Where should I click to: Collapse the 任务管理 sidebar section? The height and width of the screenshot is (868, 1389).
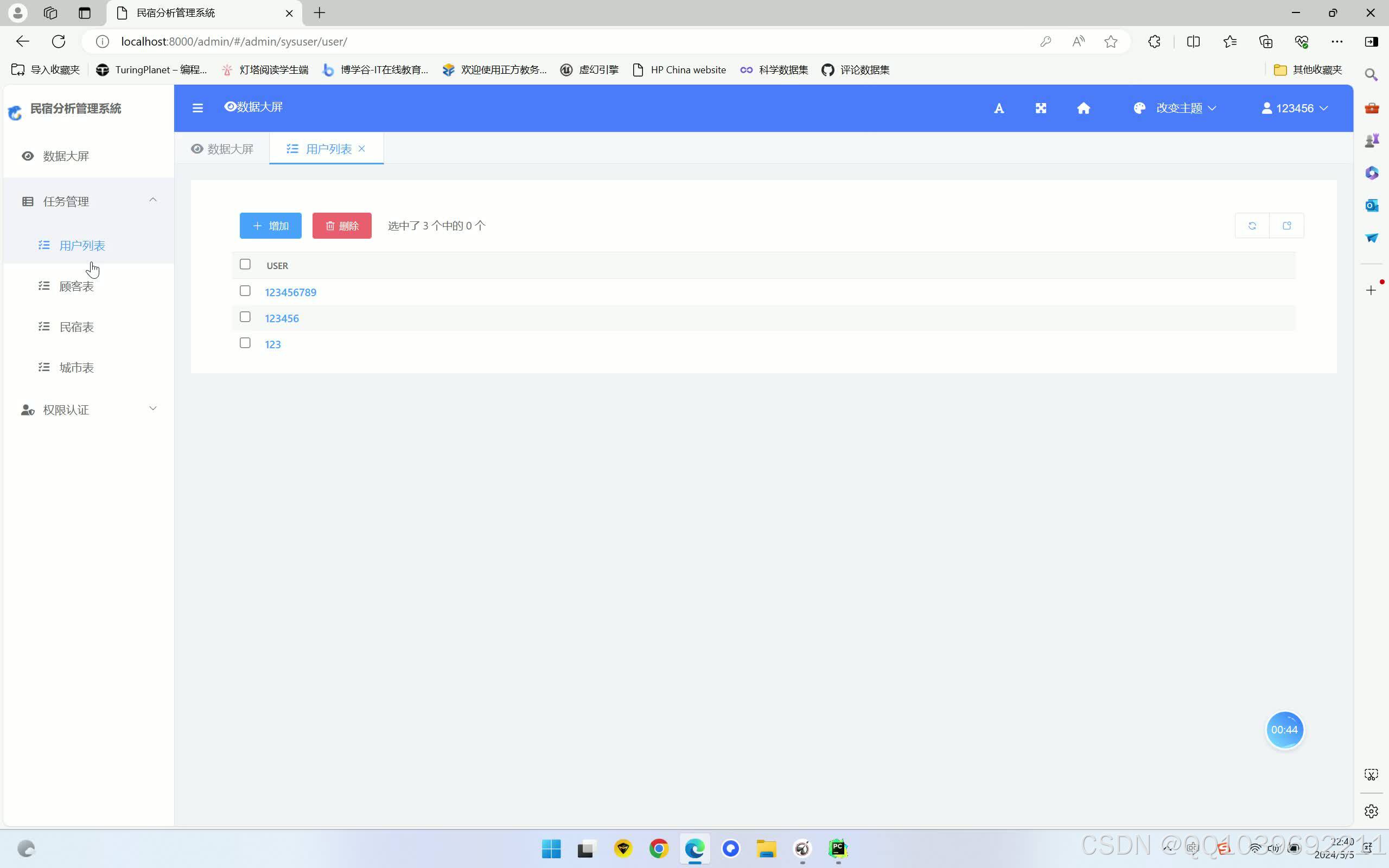point(88,201)
